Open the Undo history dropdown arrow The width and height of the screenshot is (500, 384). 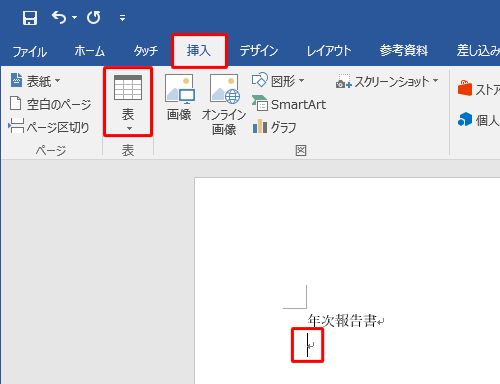tap(74, 17)
